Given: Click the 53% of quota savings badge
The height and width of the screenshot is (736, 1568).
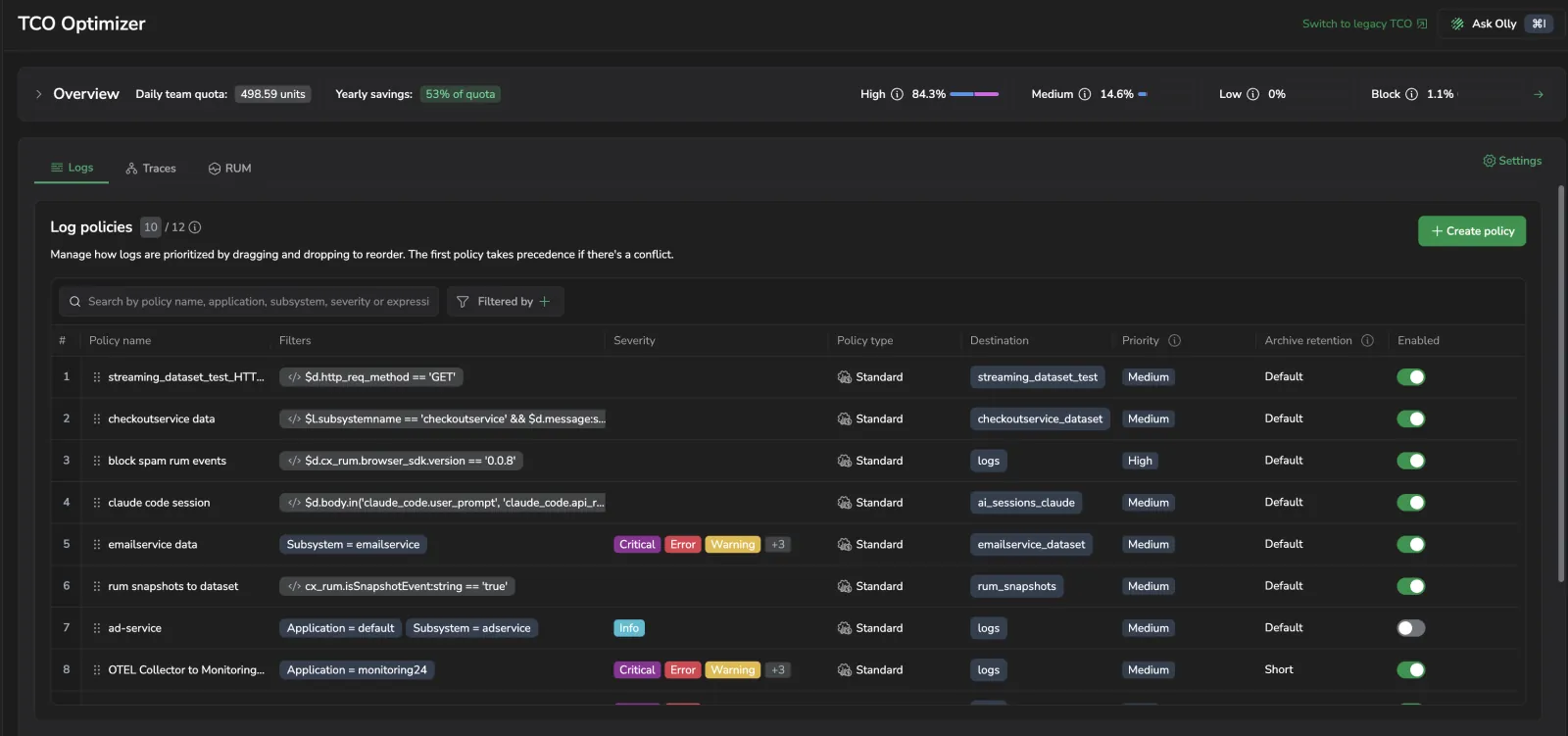Looking at the screenshot, I should [461, 94].
